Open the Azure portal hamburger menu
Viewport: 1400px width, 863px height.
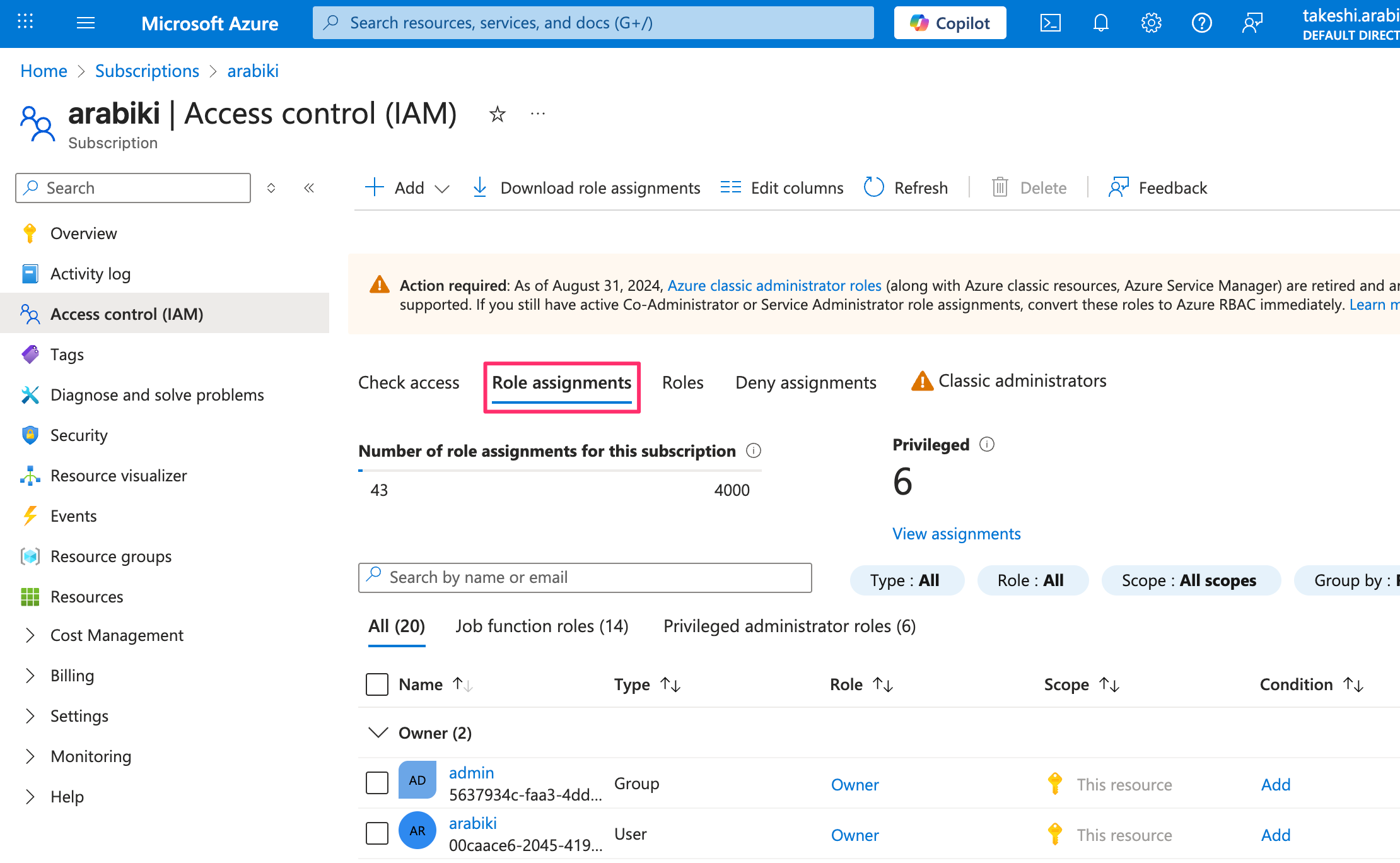coord(86,23)
